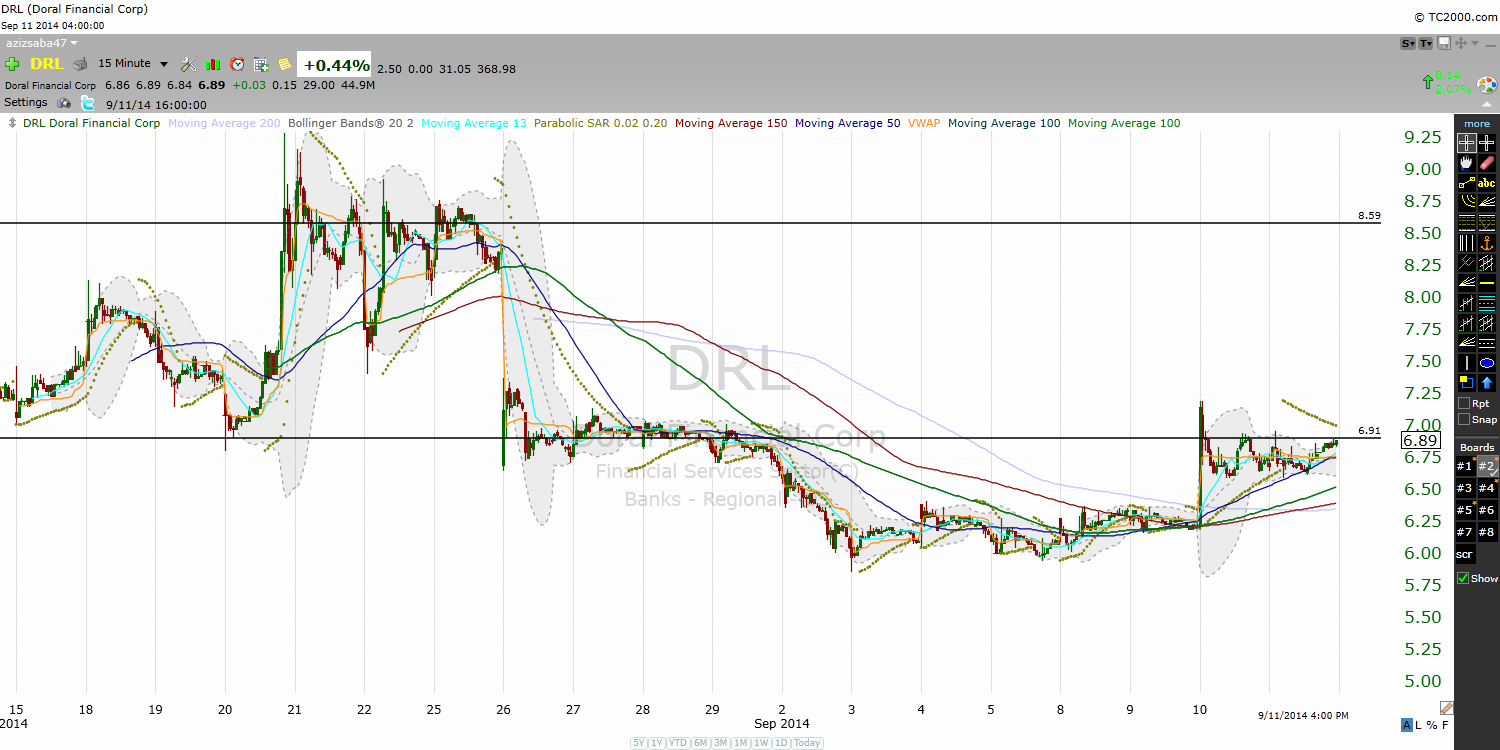Viewport: 1500px width, 750px height.
Task: Open the yellow sticky note icon
Action: coord(285,64)
